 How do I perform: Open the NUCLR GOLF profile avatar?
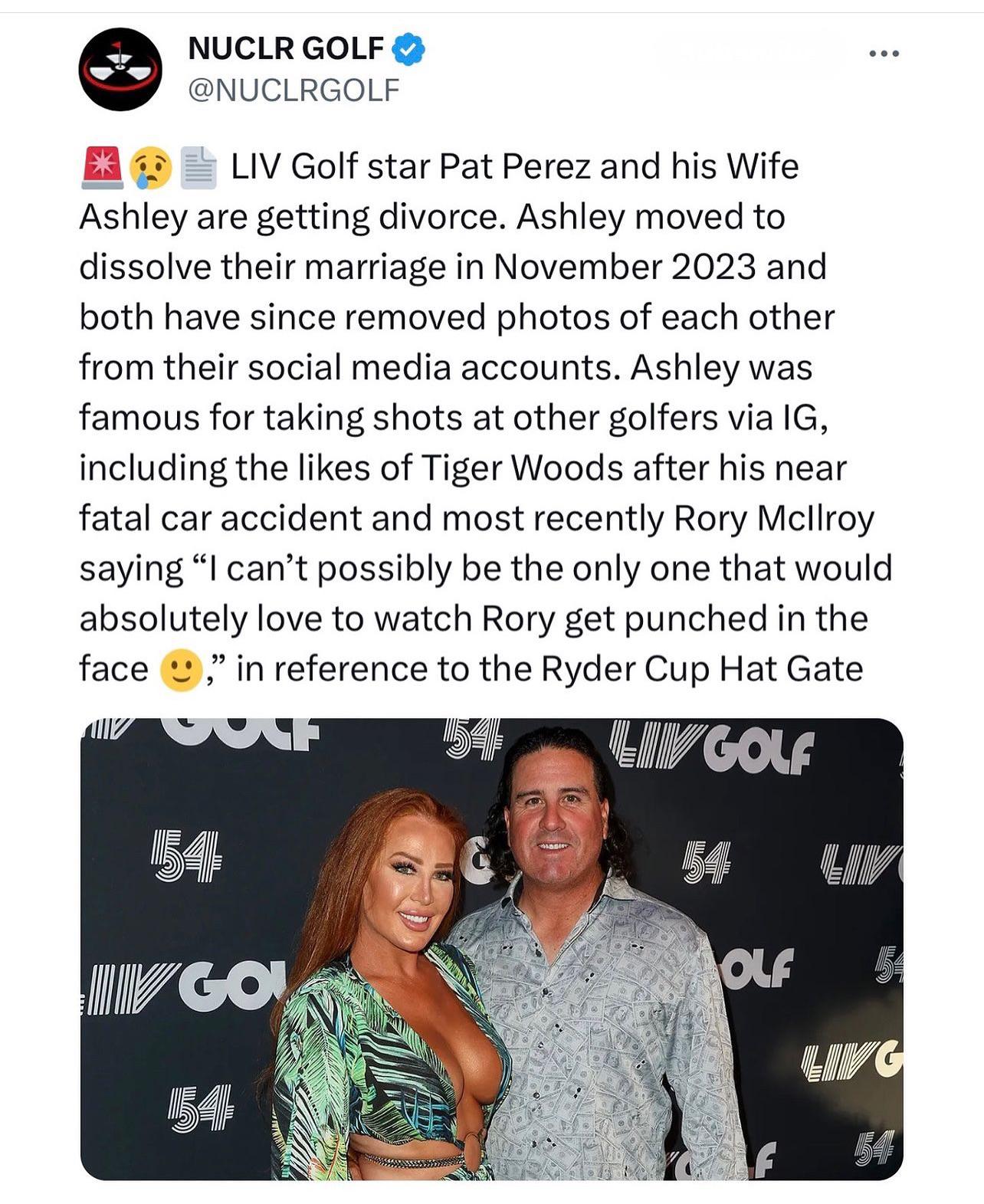[x=120, y=70]
